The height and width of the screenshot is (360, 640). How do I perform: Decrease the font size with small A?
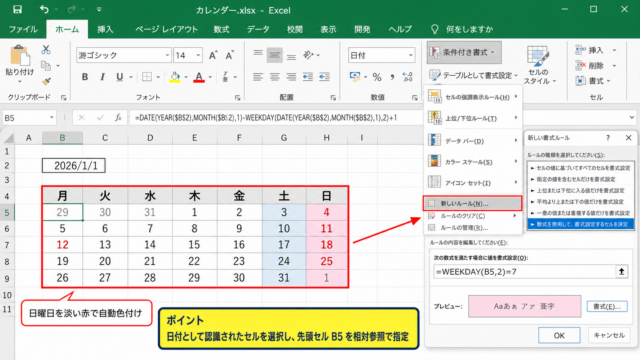tap(229, 55)
